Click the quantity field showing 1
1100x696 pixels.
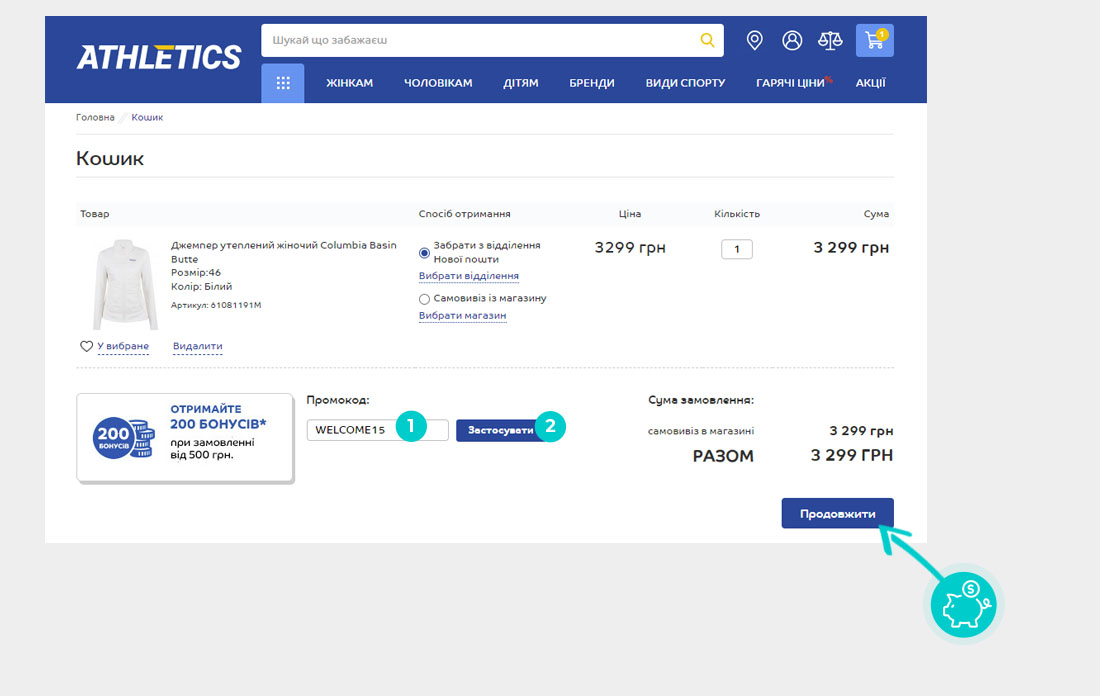[737, 249]
